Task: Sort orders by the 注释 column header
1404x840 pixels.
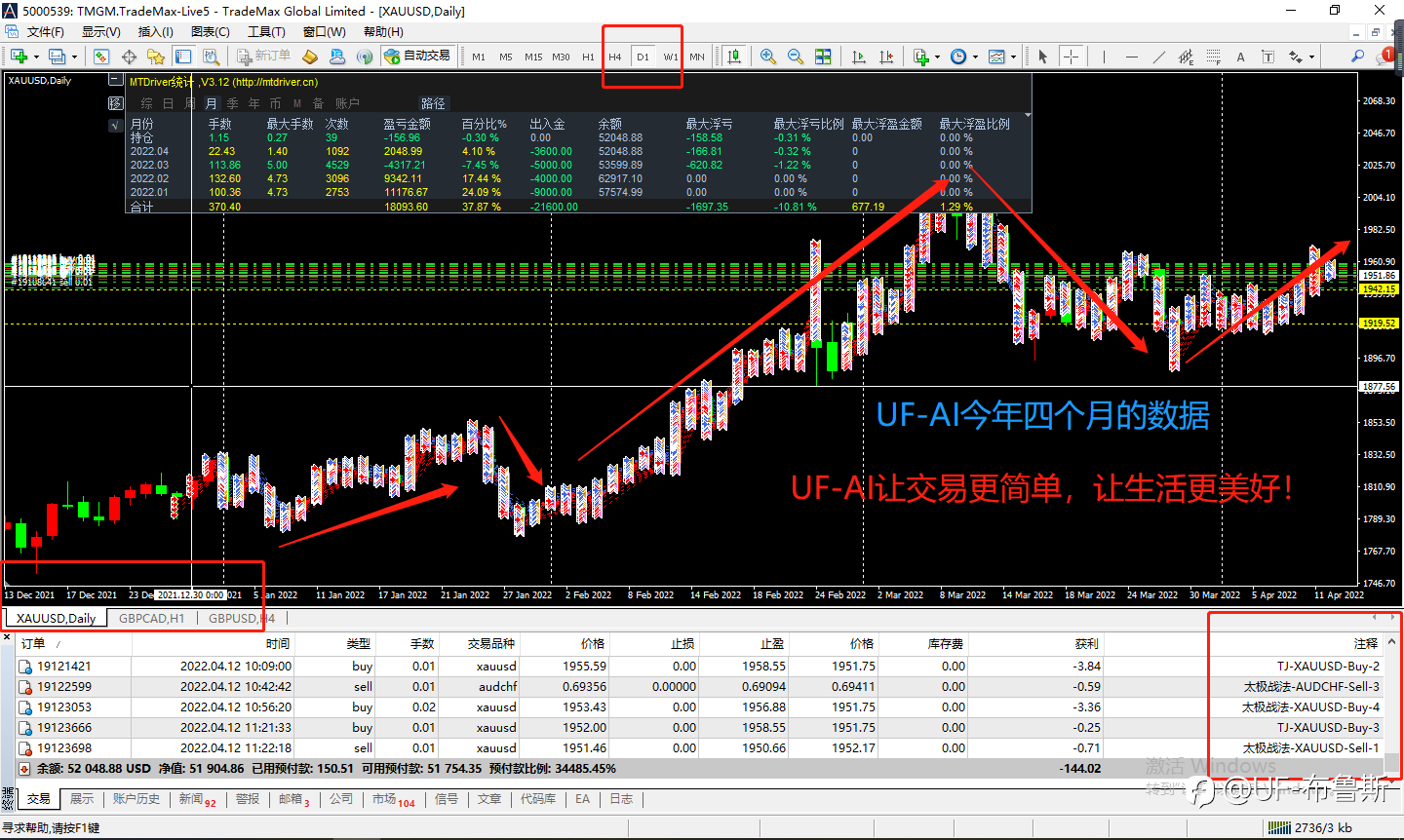Action: pos(1243,644)
